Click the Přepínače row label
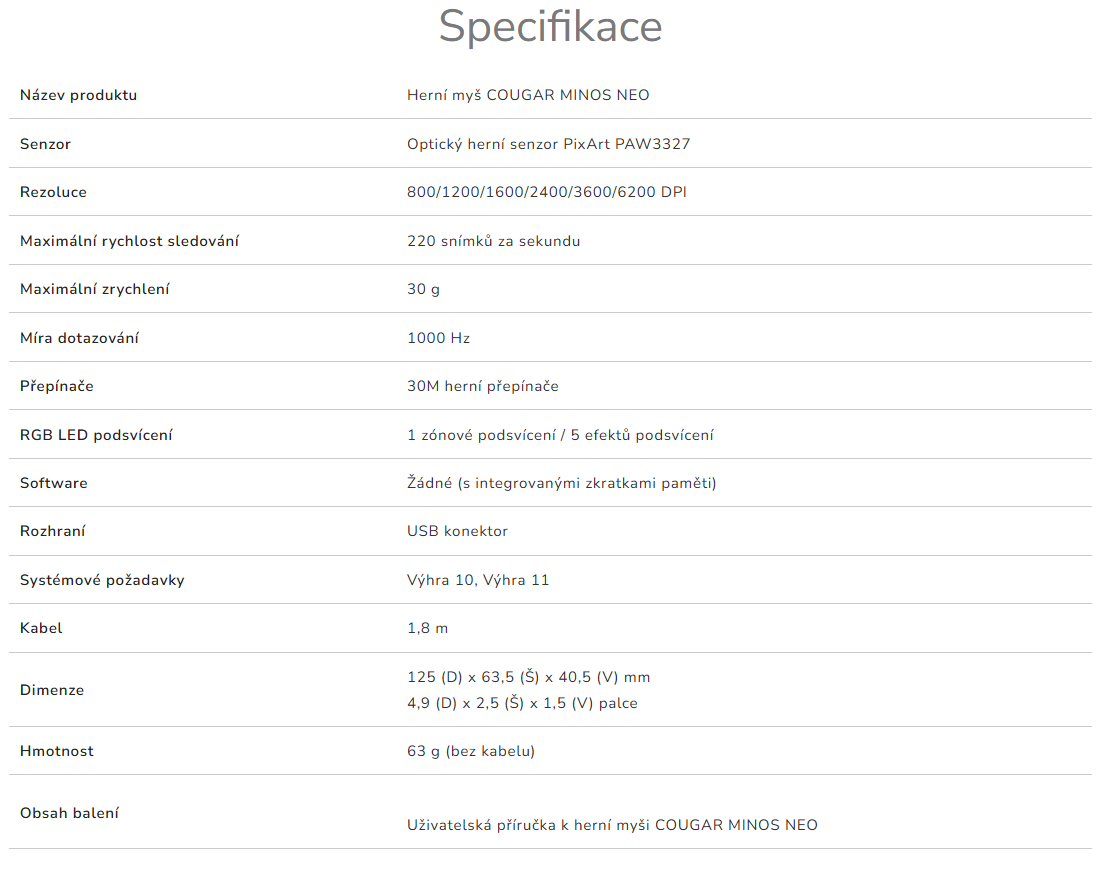The image size is (1105, 869). pos(56,386)
